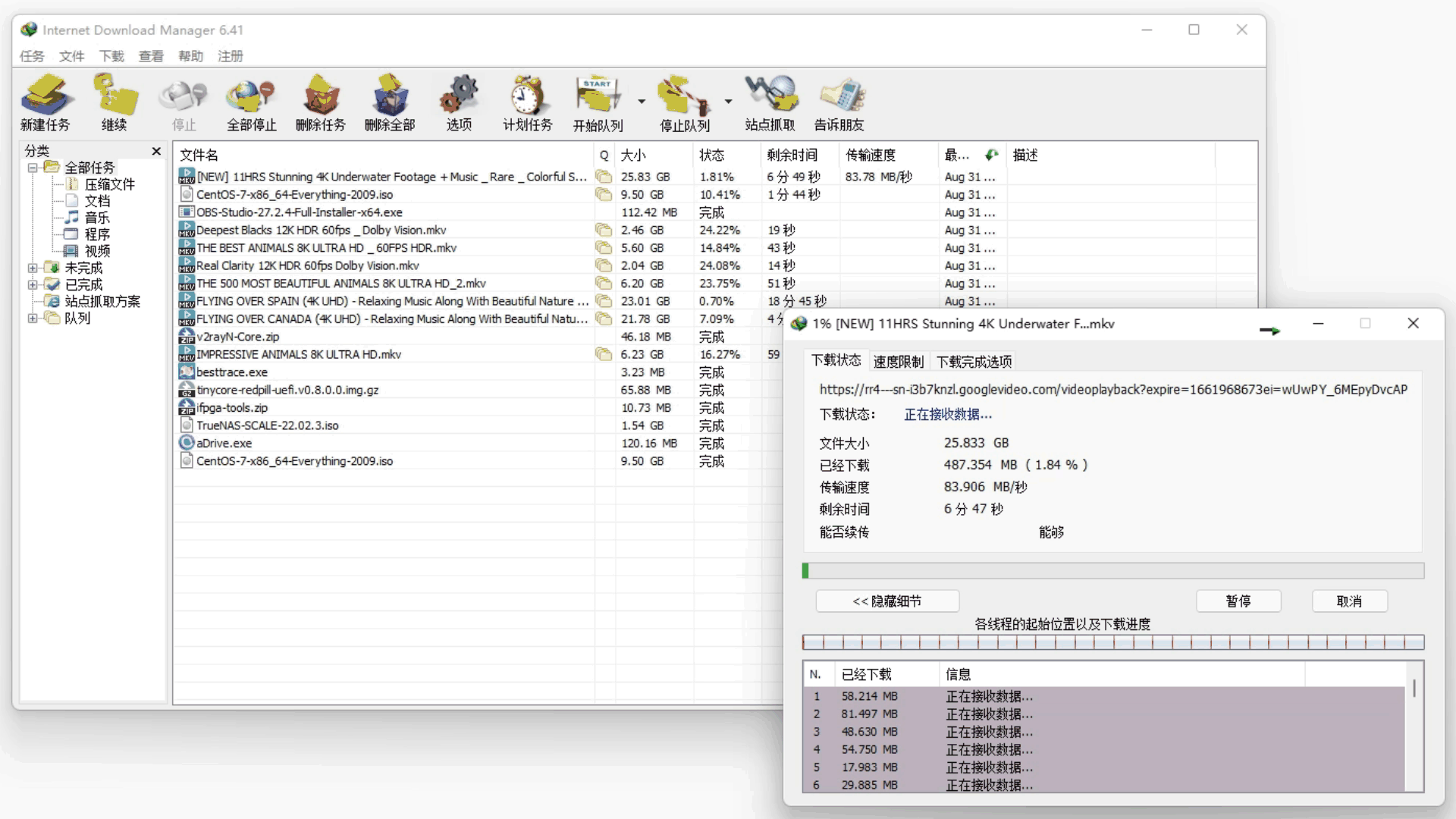Click the 删除全部 delete all icon
The height and width of the screenshot is (819, 1456).
click(x=390, y=97)
